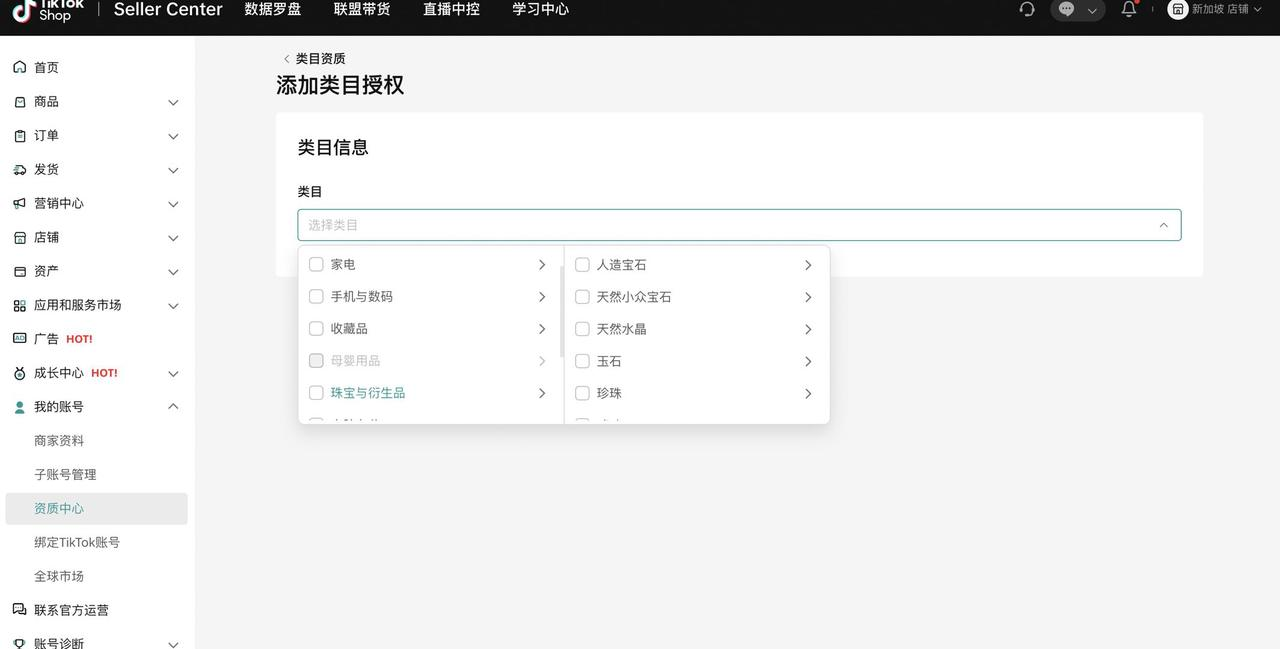Click the notification bell icon
The height and width of the screenshot is (649, 1280).
click(x=1129, y=9)
